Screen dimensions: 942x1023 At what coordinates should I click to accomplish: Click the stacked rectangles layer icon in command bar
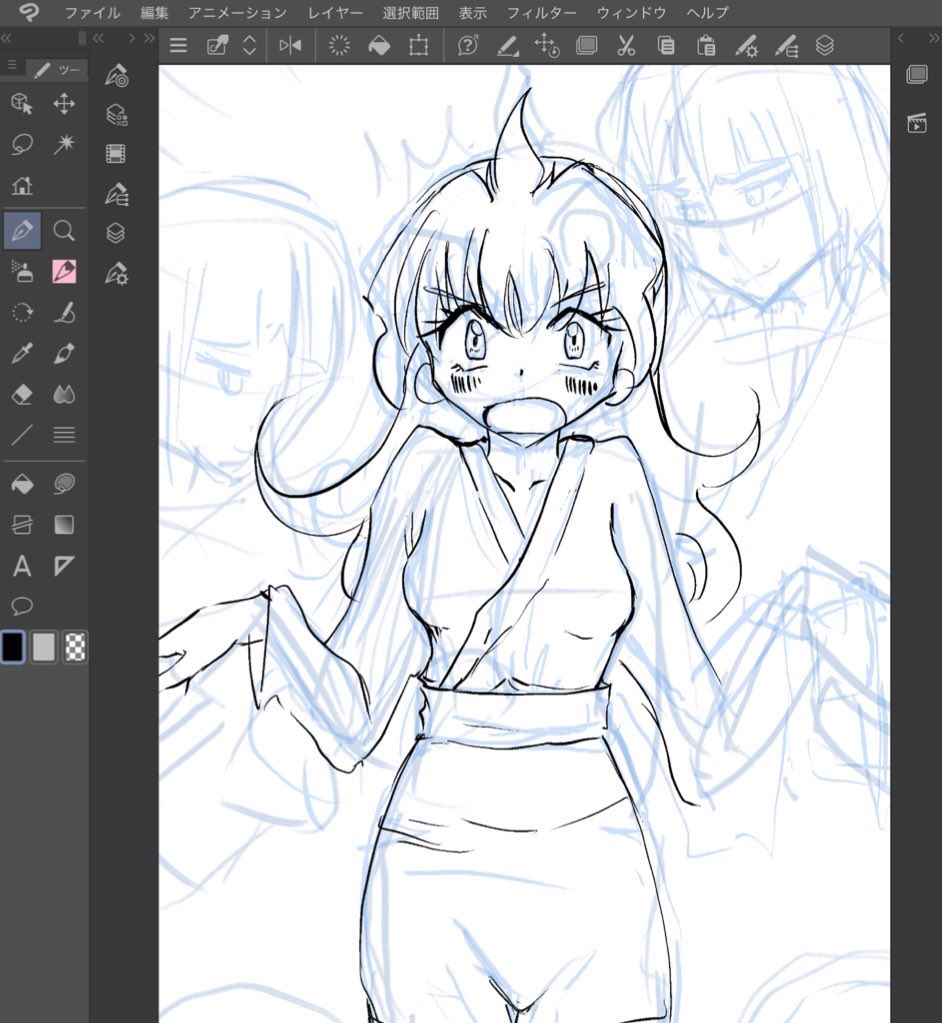[586, 46]
